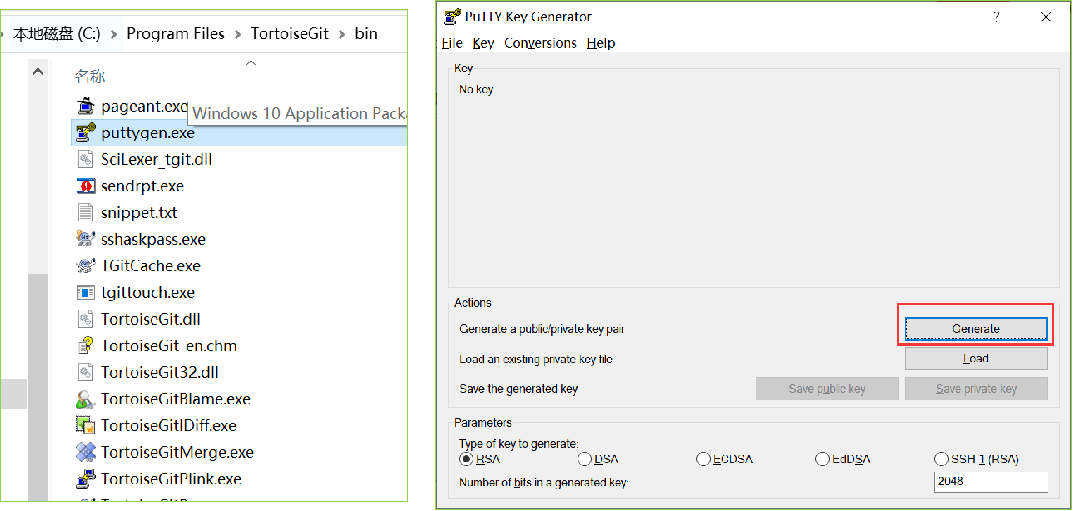
Task: Select the snippet.txt file name
Action: (x=139, y=213)
